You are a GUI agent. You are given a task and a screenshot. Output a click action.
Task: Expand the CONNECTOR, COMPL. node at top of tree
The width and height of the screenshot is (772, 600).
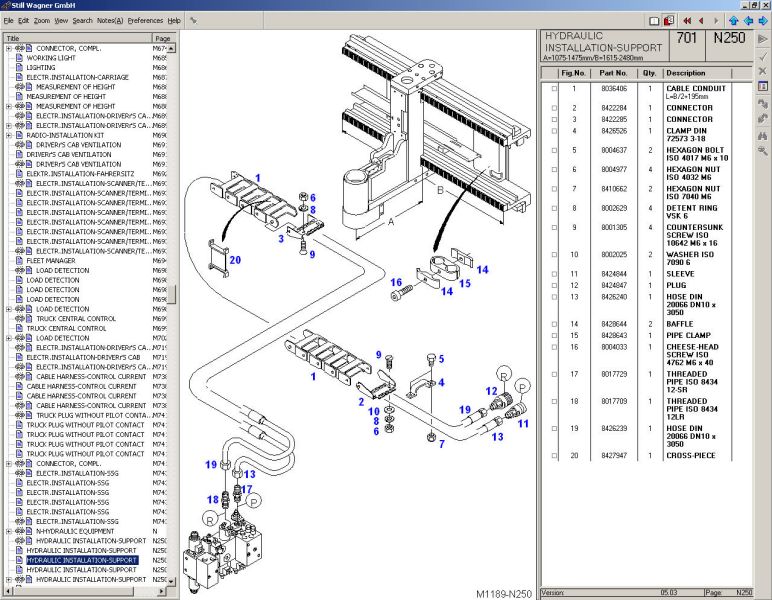[9, 48]
